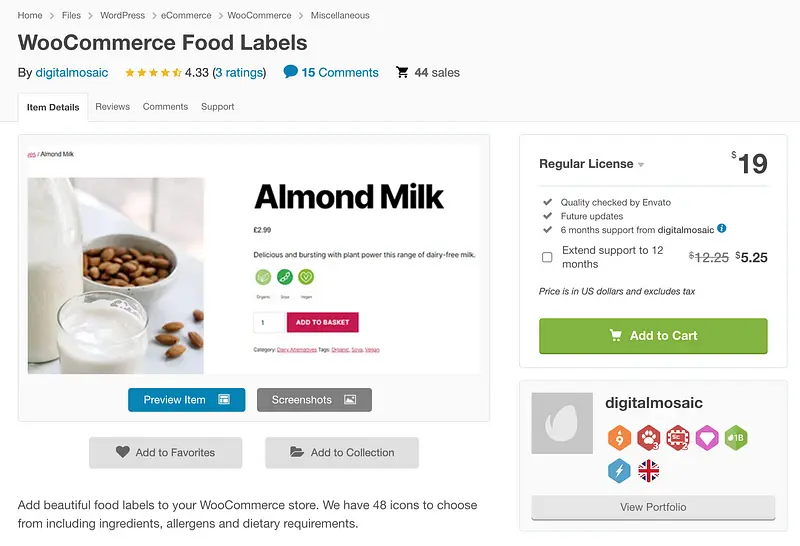This screenshot has width=800, height=546.
Task: Click the green Add to Cart button
Action: (653, 336)
